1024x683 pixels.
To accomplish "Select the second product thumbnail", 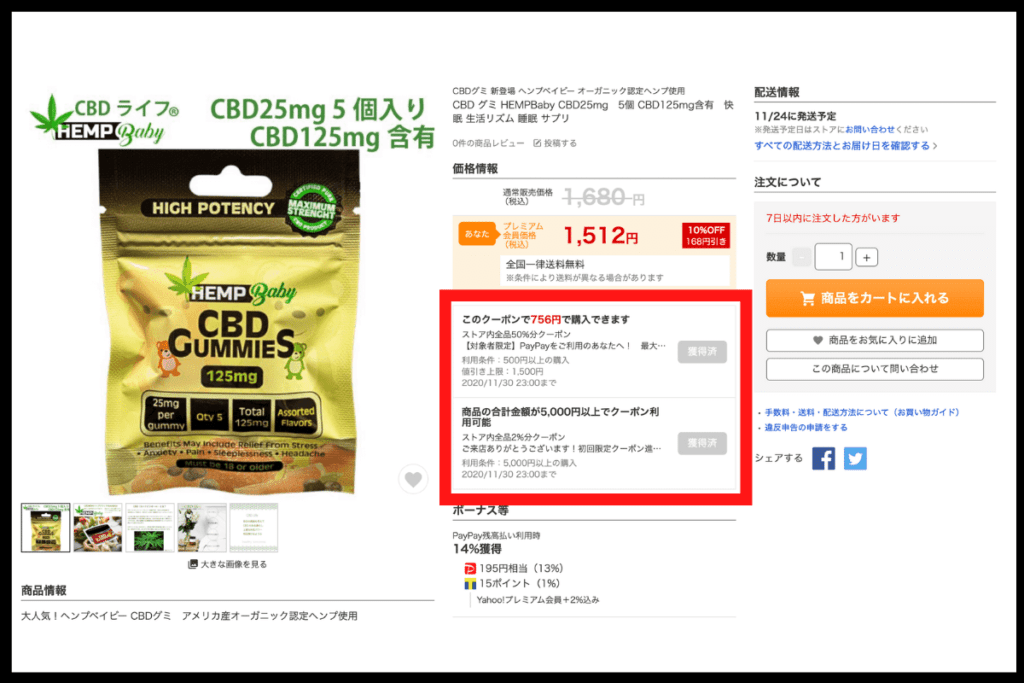I will pos(97,528).
